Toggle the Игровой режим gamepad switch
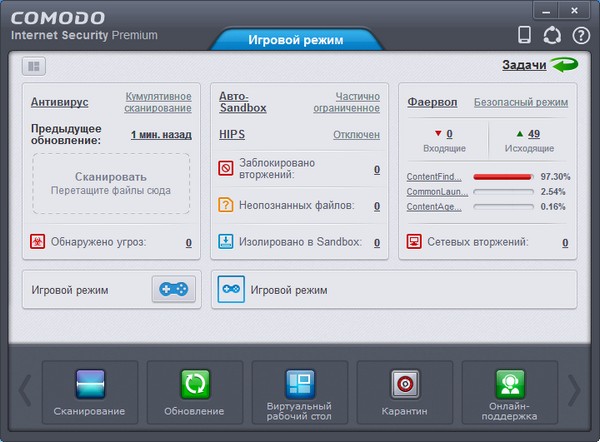This screenshot has height=442, width=600. [174, 290]
